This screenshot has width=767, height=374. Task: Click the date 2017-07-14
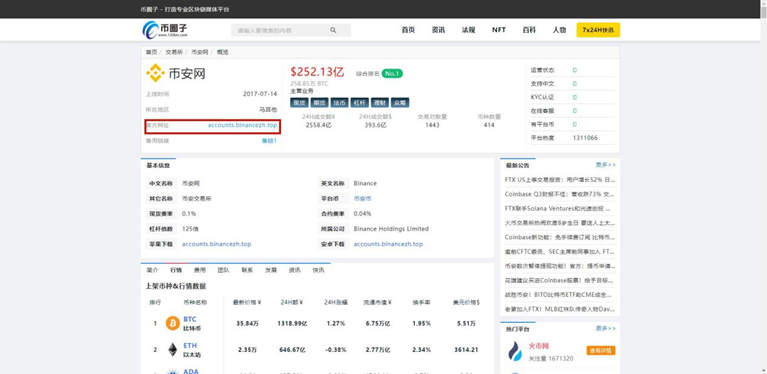tap(260, 94)
